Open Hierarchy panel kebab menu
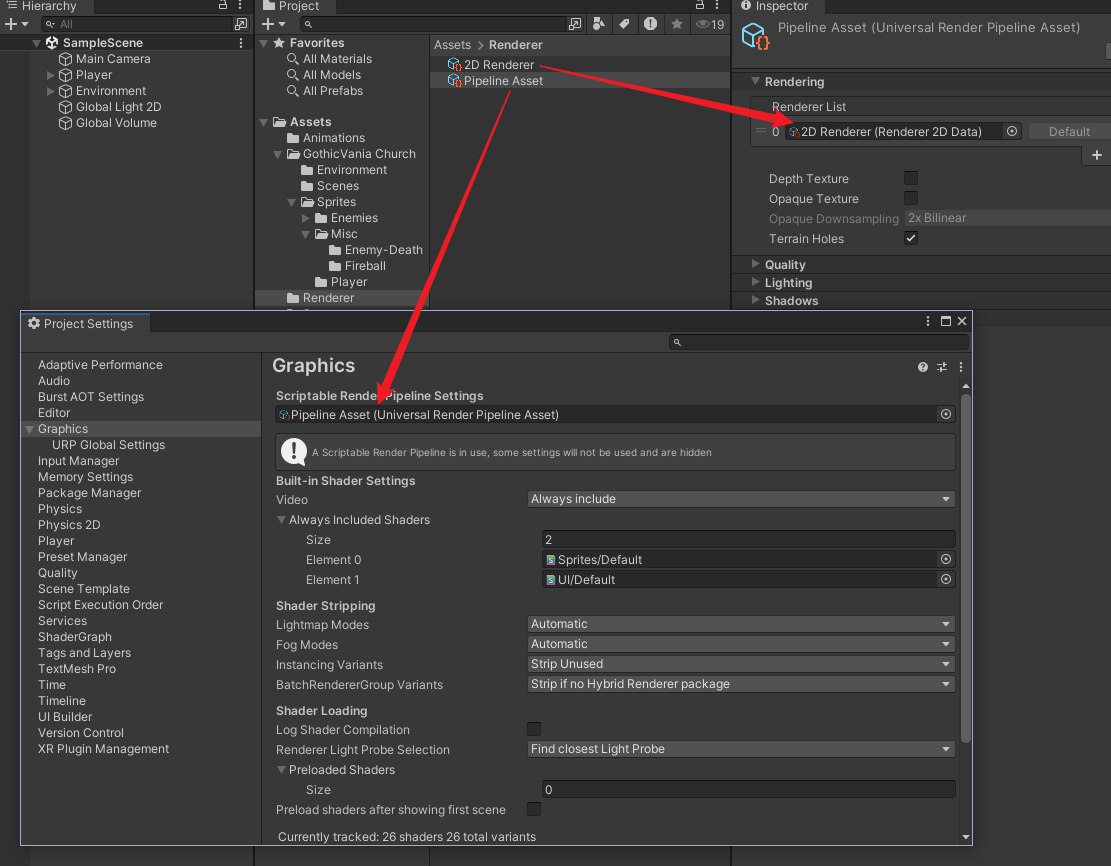 (x=240, y=6)
